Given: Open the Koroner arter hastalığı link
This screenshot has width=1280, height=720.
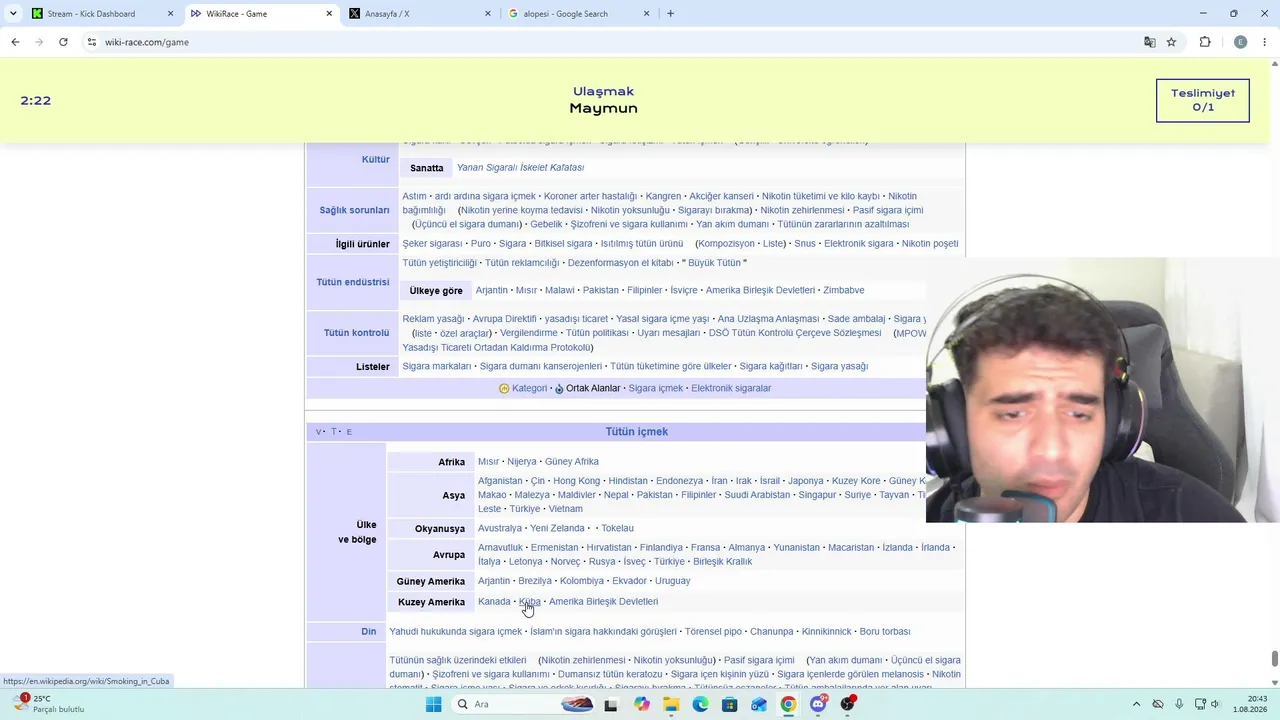Looking at the screenshot, I should pyautogui.click(x=590, y=196).
